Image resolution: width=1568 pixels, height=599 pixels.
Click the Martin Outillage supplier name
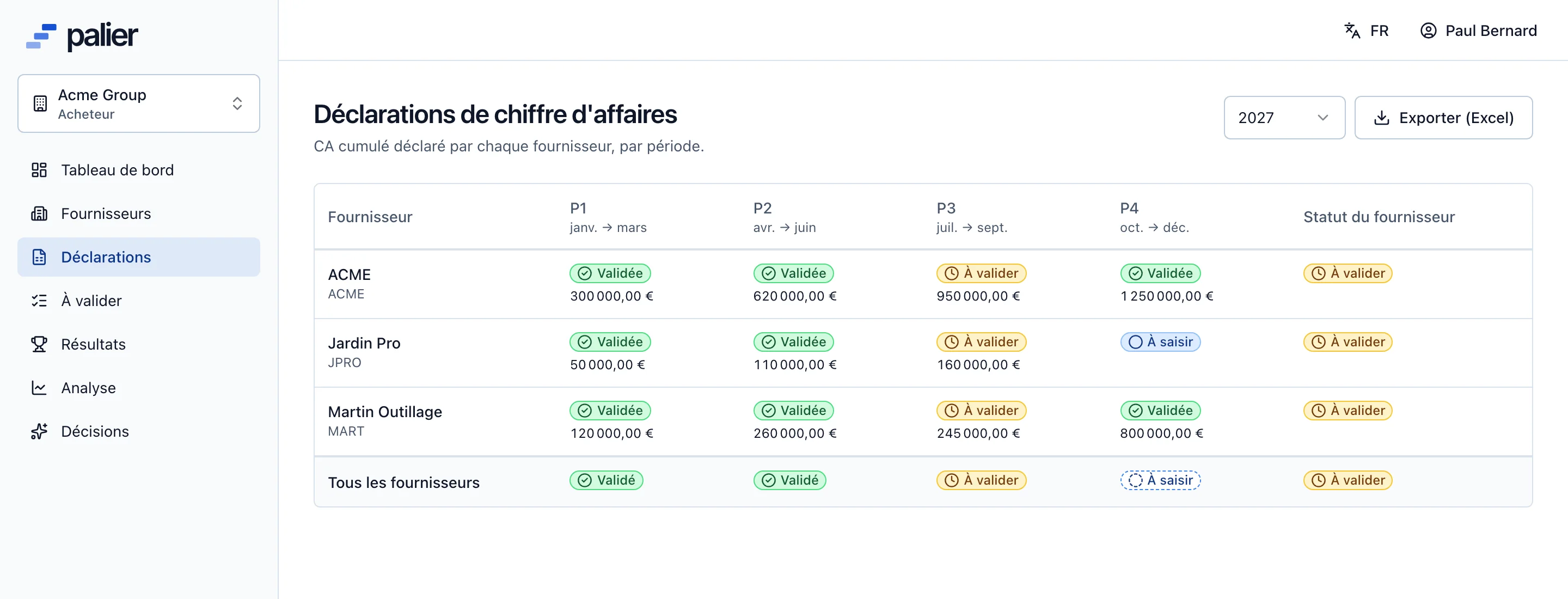click(x=385, y=412)
